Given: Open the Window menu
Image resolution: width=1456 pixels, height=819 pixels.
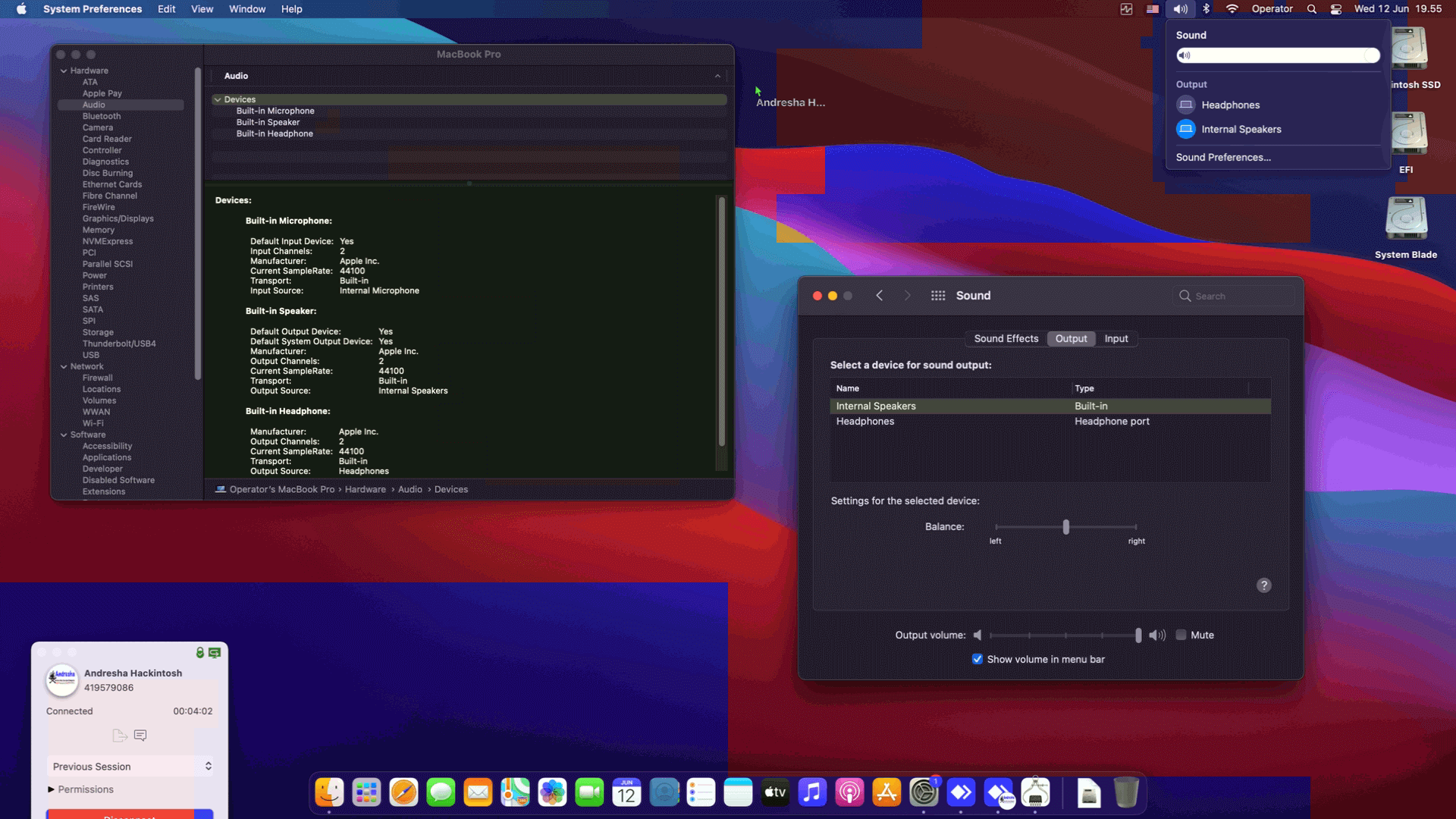Looking at the screenshot, I should 247,9.
